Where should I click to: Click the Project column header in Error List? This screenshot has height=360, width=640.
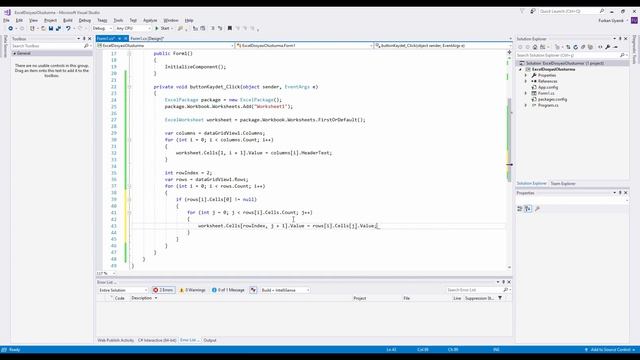tap(360, 298)
